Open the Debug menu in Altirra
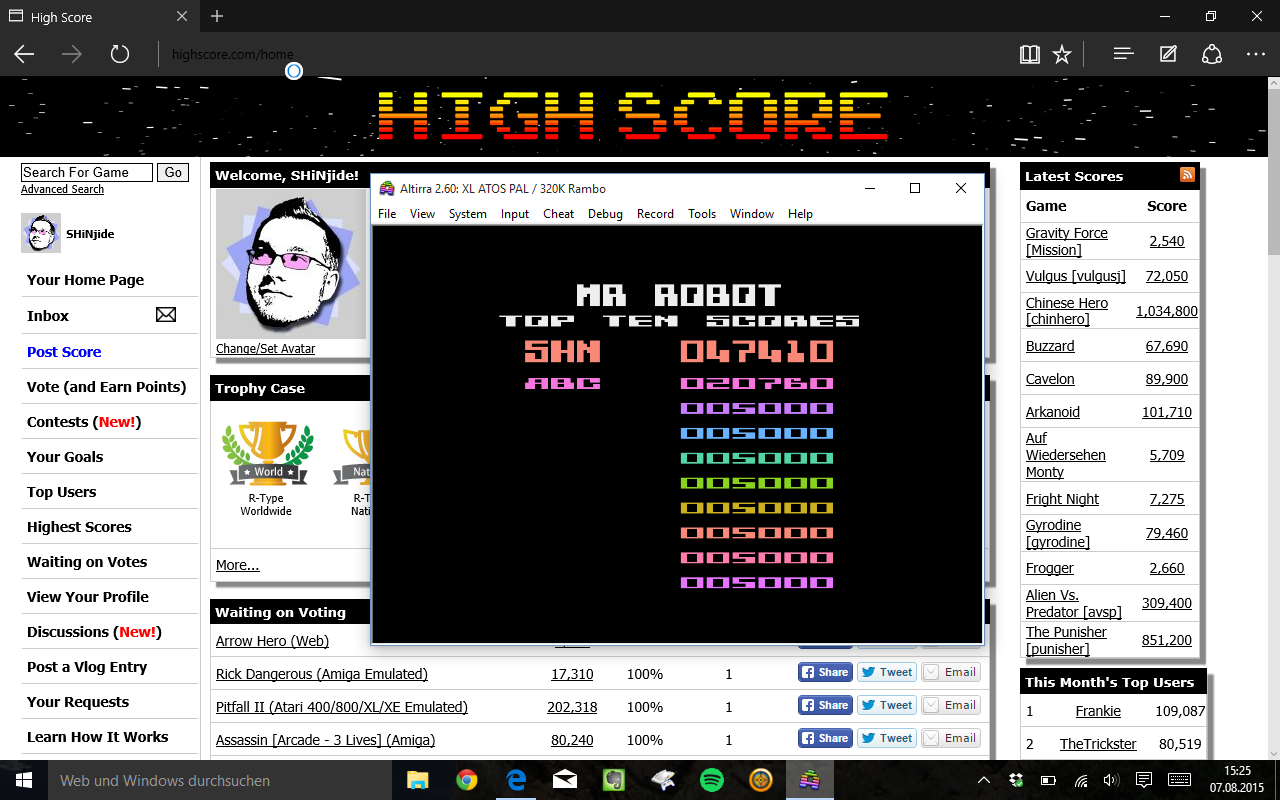Screen dimensions: 1280x800 605,214
